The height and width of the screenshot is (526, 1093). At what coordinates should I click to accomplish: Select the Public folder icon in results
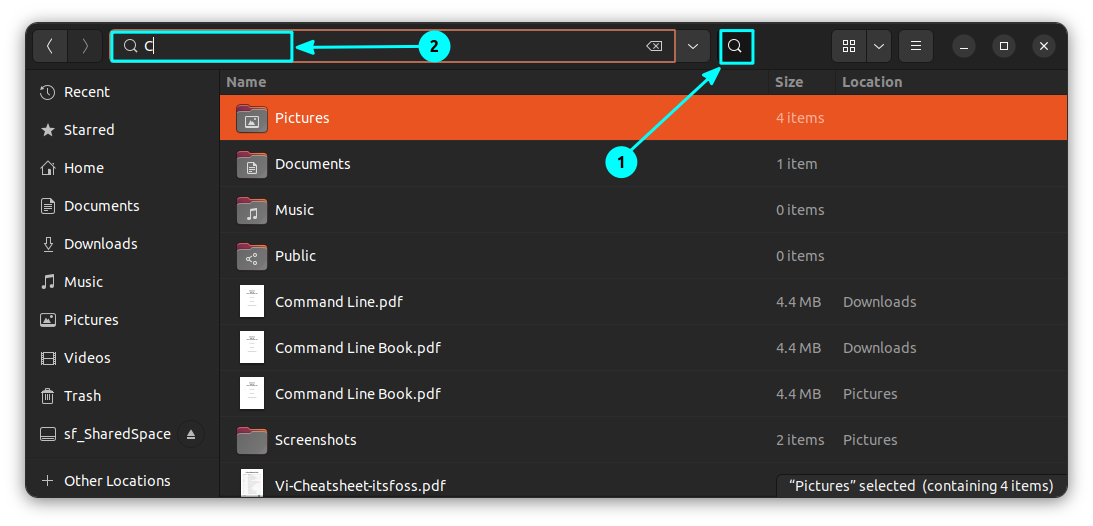(252, 256)
